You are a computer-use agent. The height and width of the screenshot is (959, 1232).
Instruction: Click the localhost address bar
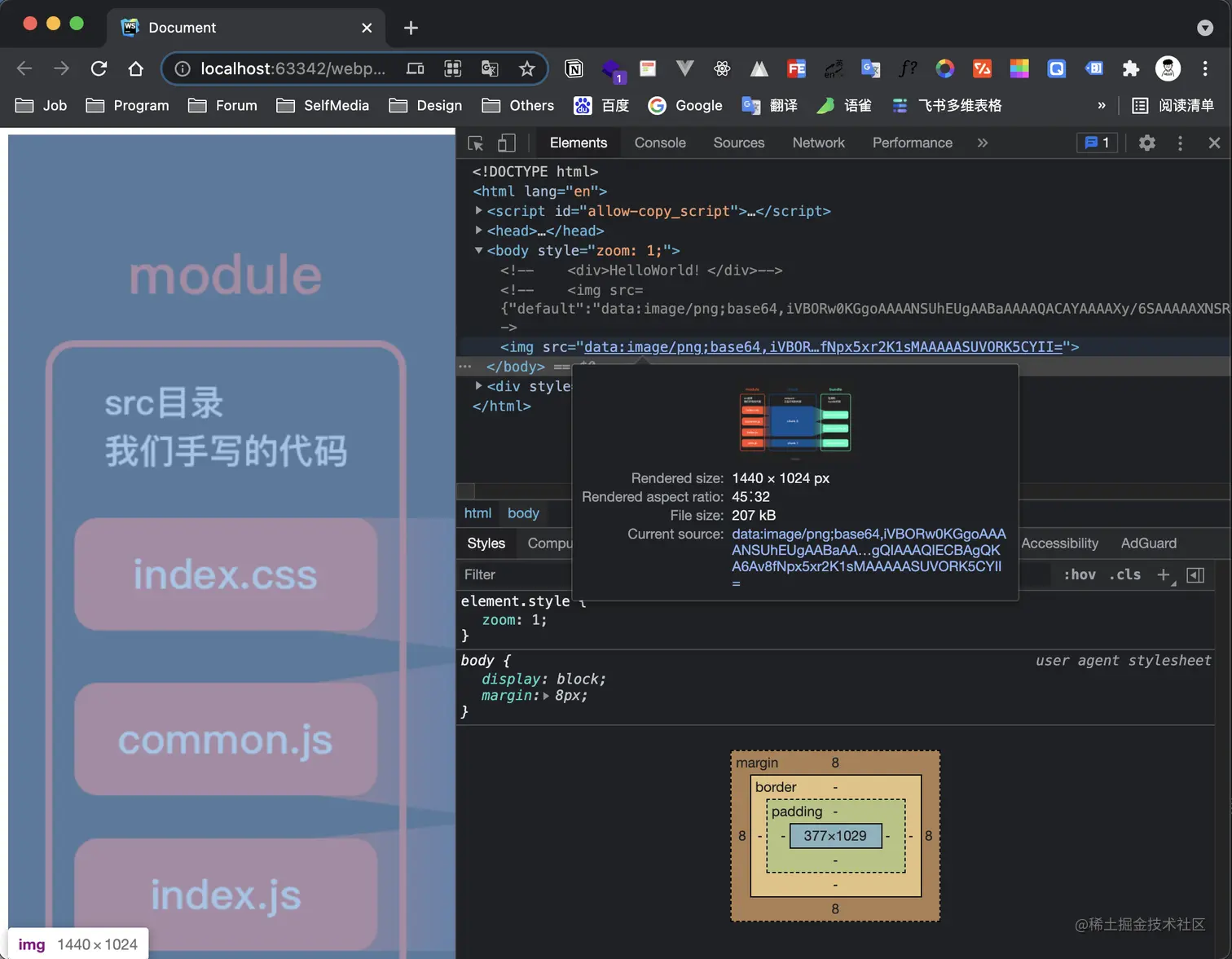[x=293, y=68]
